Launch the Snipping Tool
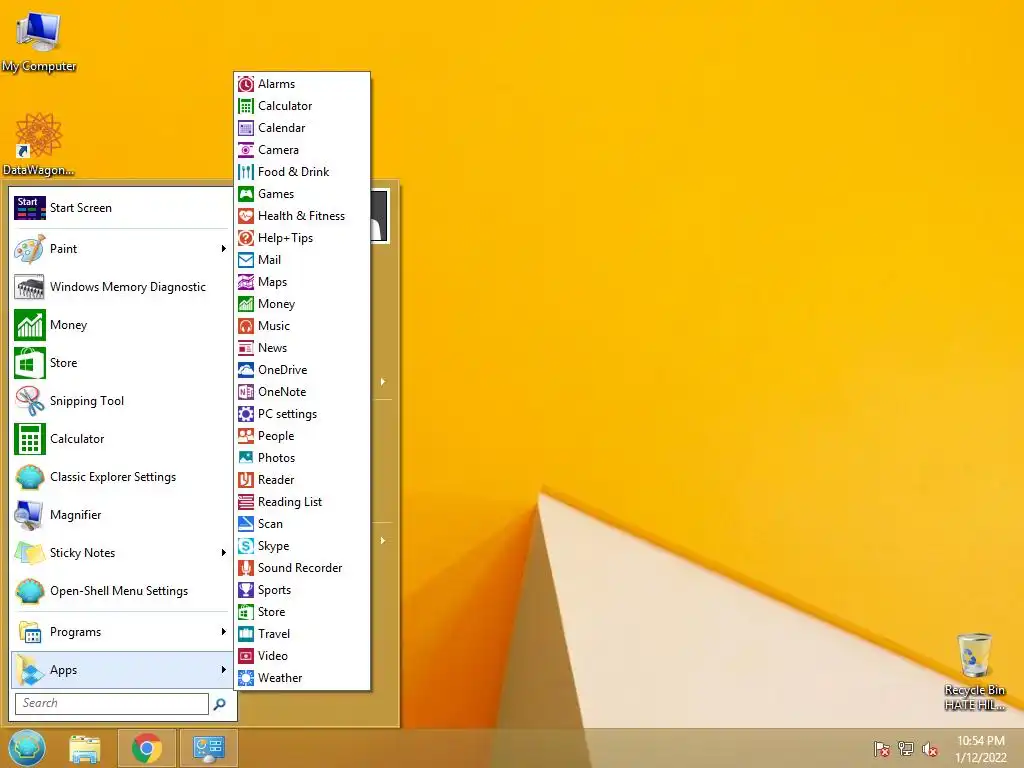 tap(121, 400)
